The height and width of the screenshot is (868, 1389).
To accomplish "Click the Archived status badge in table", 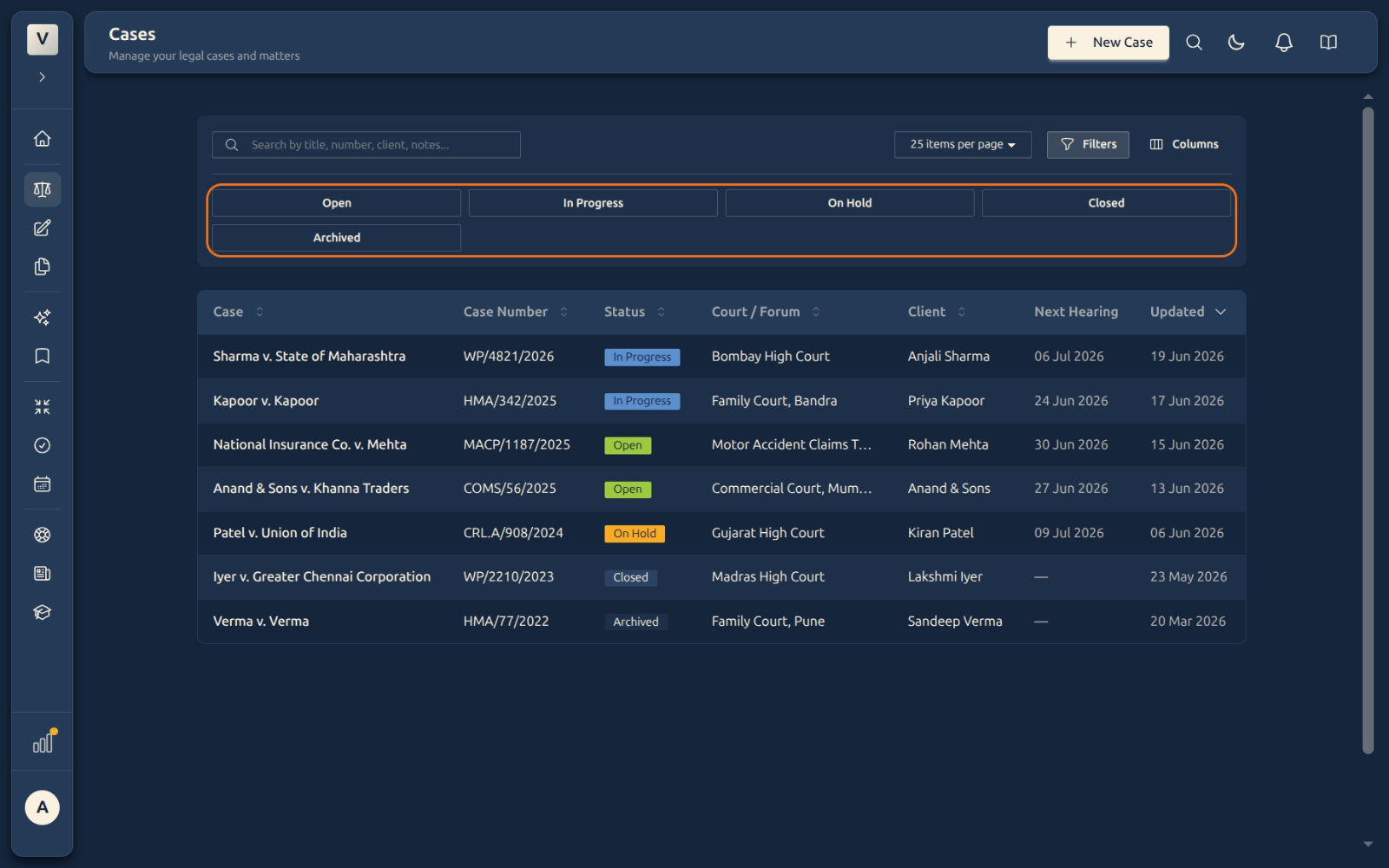I will click(635, 621).
